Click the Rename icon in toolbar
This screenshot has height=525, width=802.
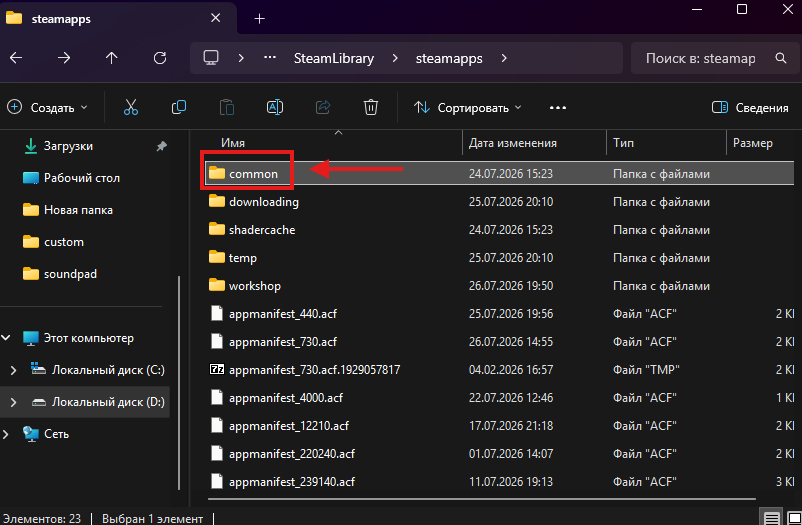click(x=275, y=107)
